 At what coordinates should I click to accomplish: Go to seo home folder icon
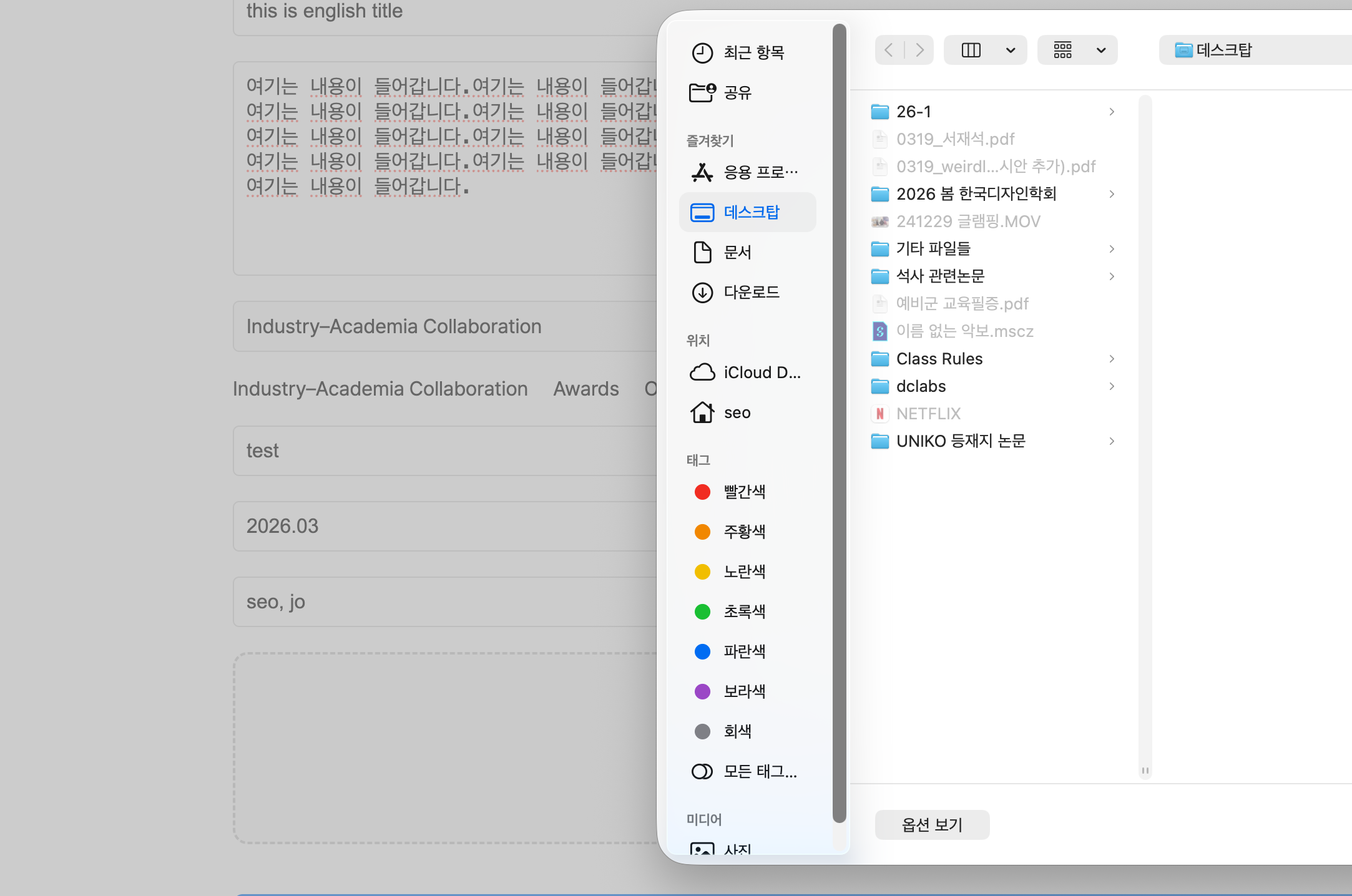tap(702, 412)
